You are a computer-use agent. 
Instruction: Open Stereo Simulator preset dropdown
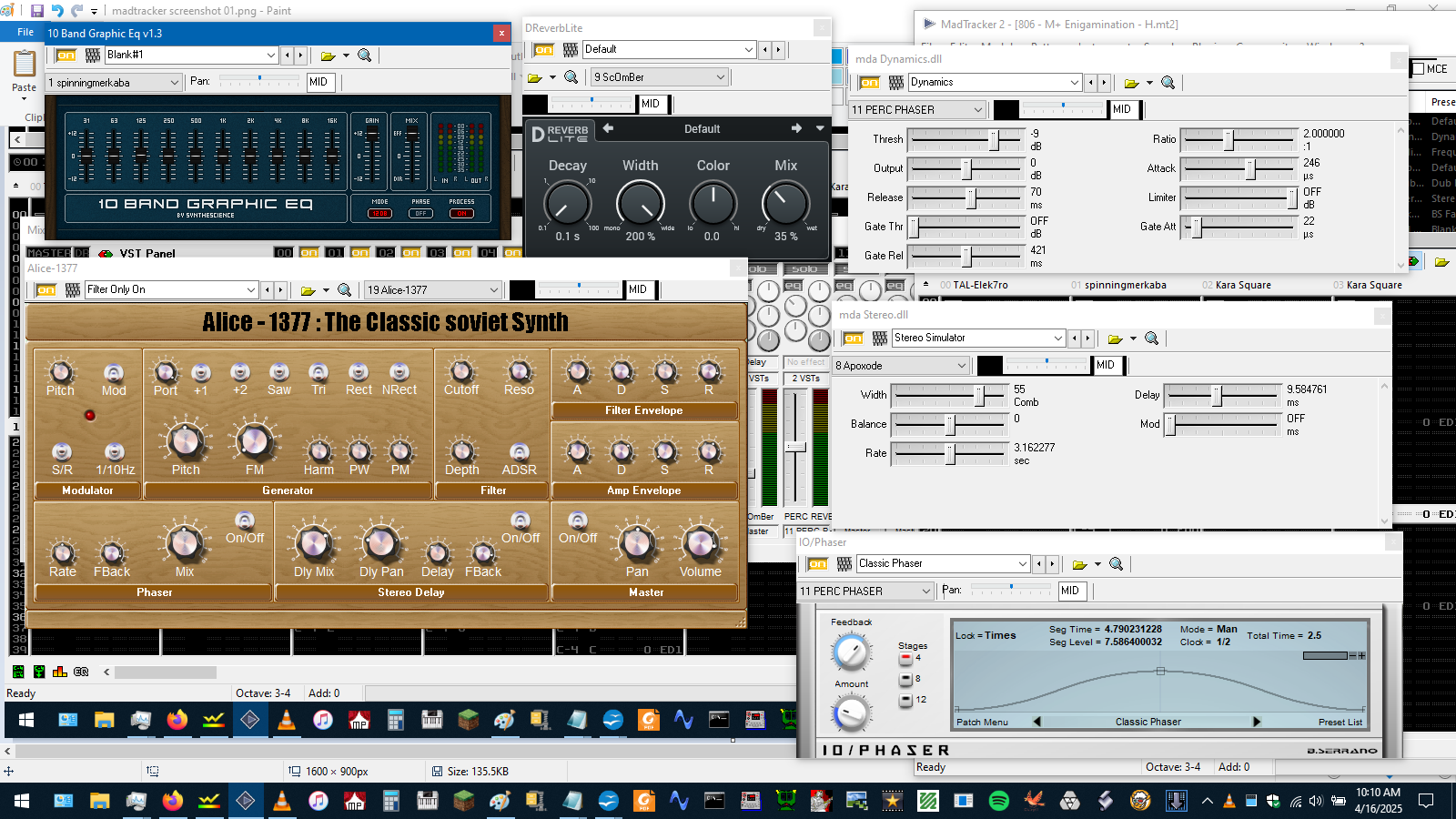978,339
